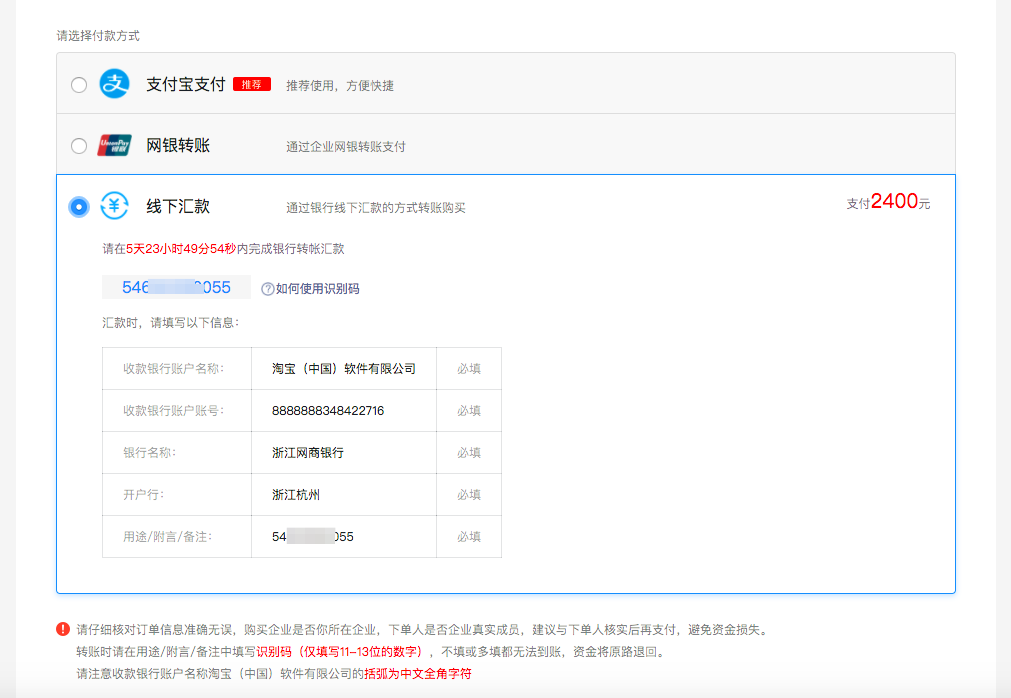Click the red 推荐 badge
1011x698 pixels.
[x=251, y=84]
